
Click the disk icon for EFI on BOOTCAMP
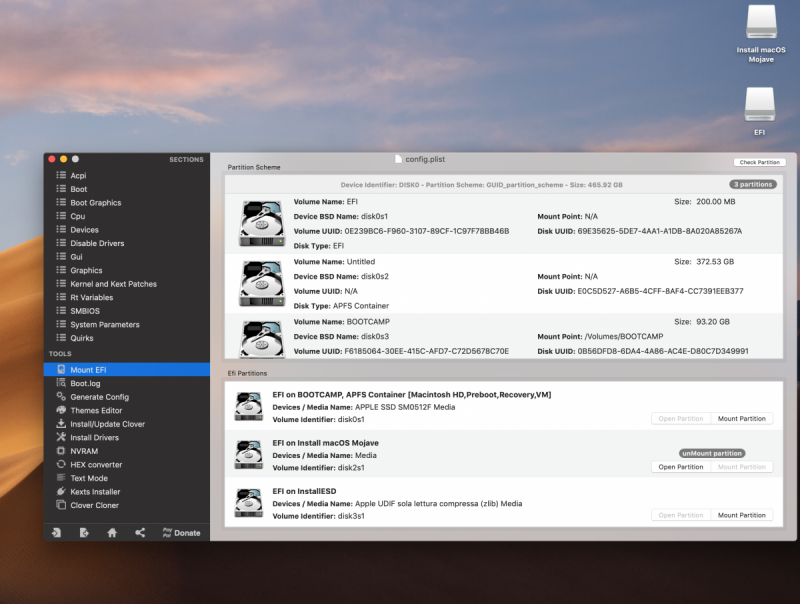click(248, 407)
